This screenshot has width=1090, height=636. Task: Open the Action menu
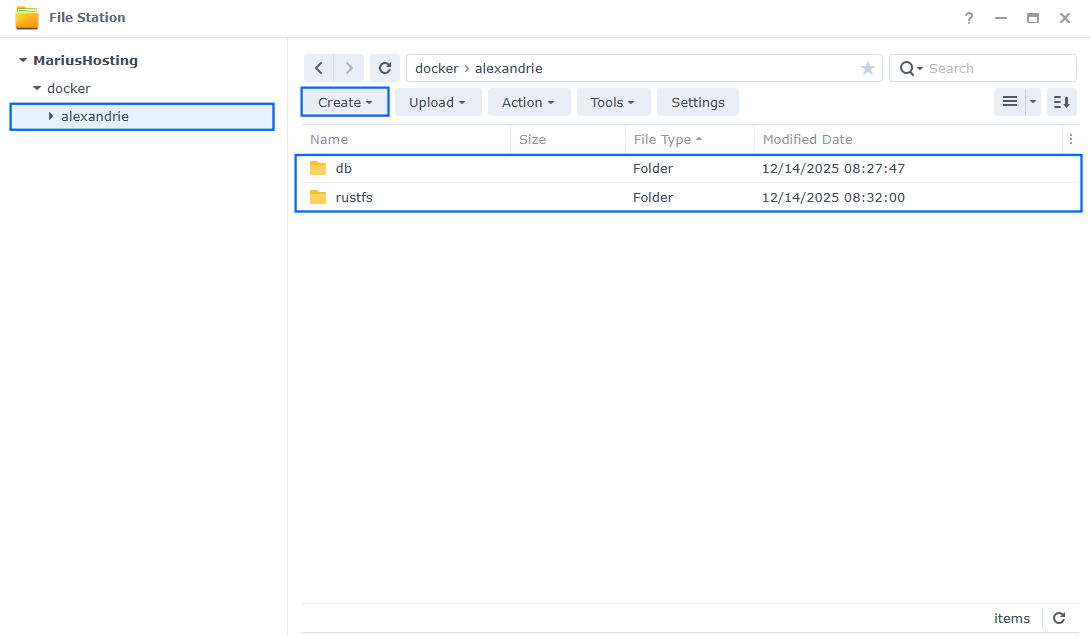pos(528,101)
